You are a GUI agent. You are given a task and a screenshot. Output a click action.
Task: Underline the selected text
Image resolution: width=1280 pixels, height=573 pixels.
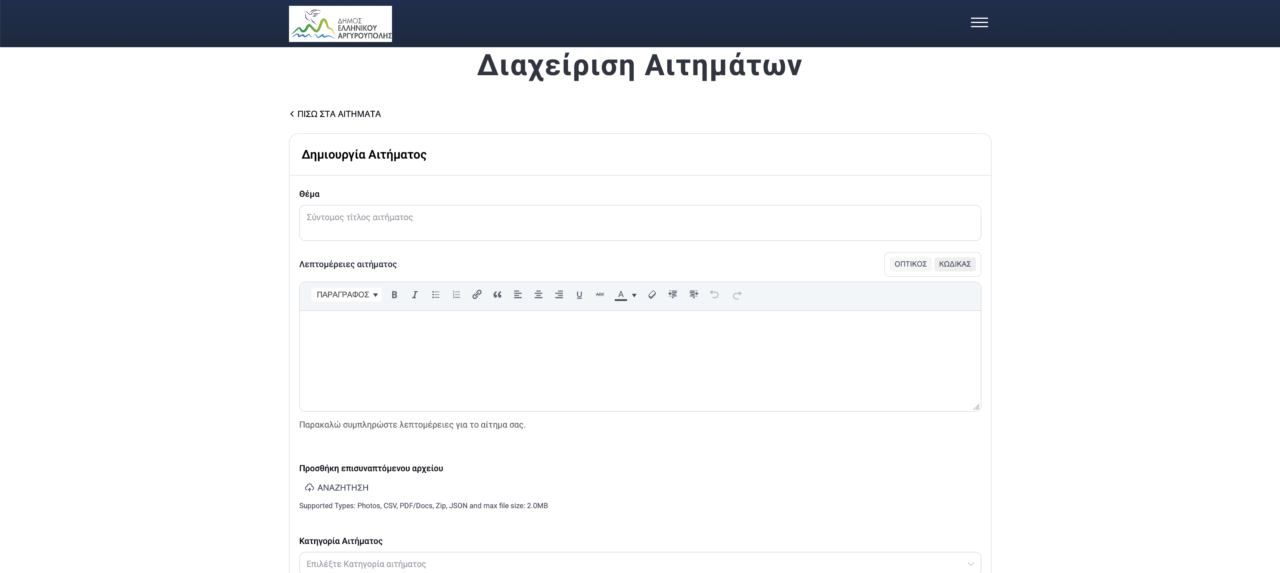pos(579,295)
